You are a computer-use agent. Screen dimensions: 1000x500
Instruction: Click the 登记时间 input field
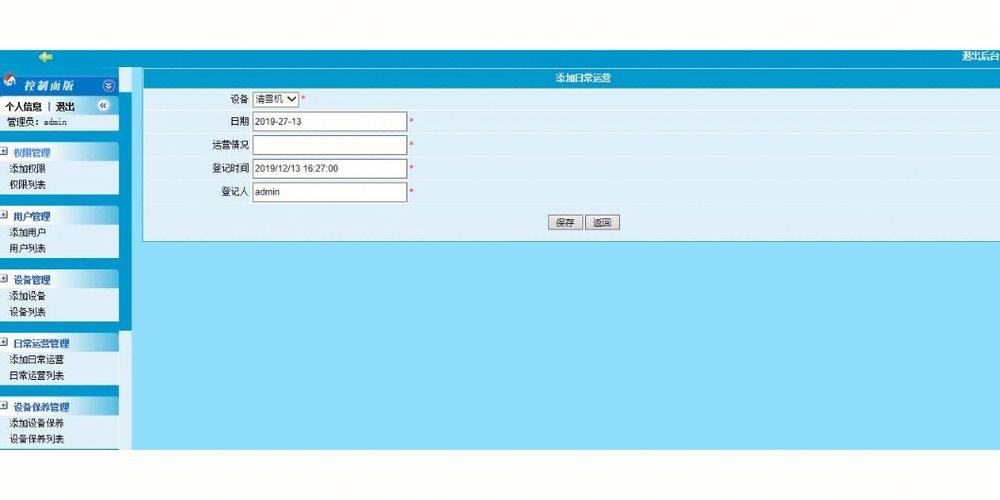tap(330, 168)
